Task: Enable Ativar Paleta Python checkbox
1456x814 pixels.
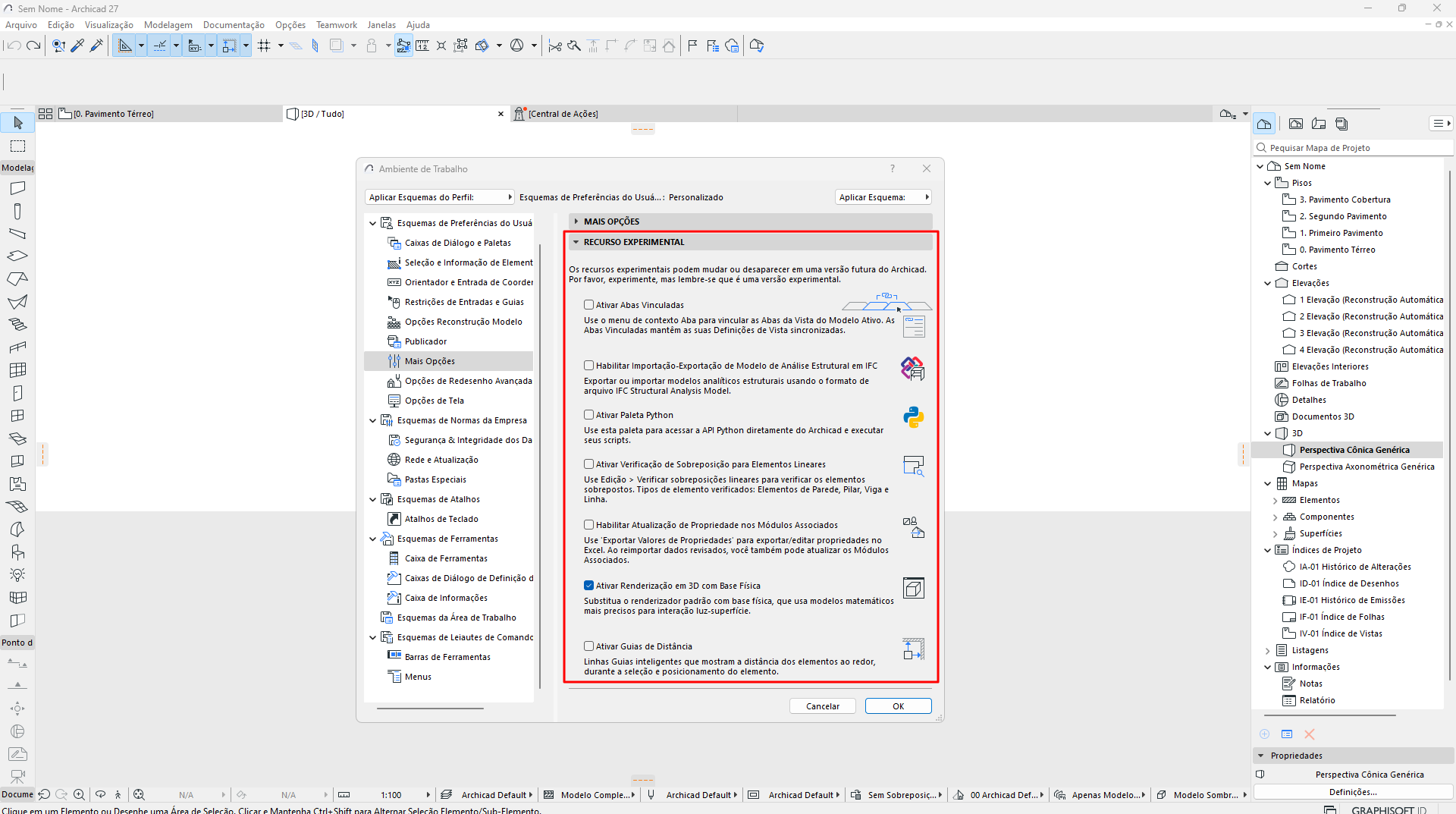Action: (x=588, y=415)
